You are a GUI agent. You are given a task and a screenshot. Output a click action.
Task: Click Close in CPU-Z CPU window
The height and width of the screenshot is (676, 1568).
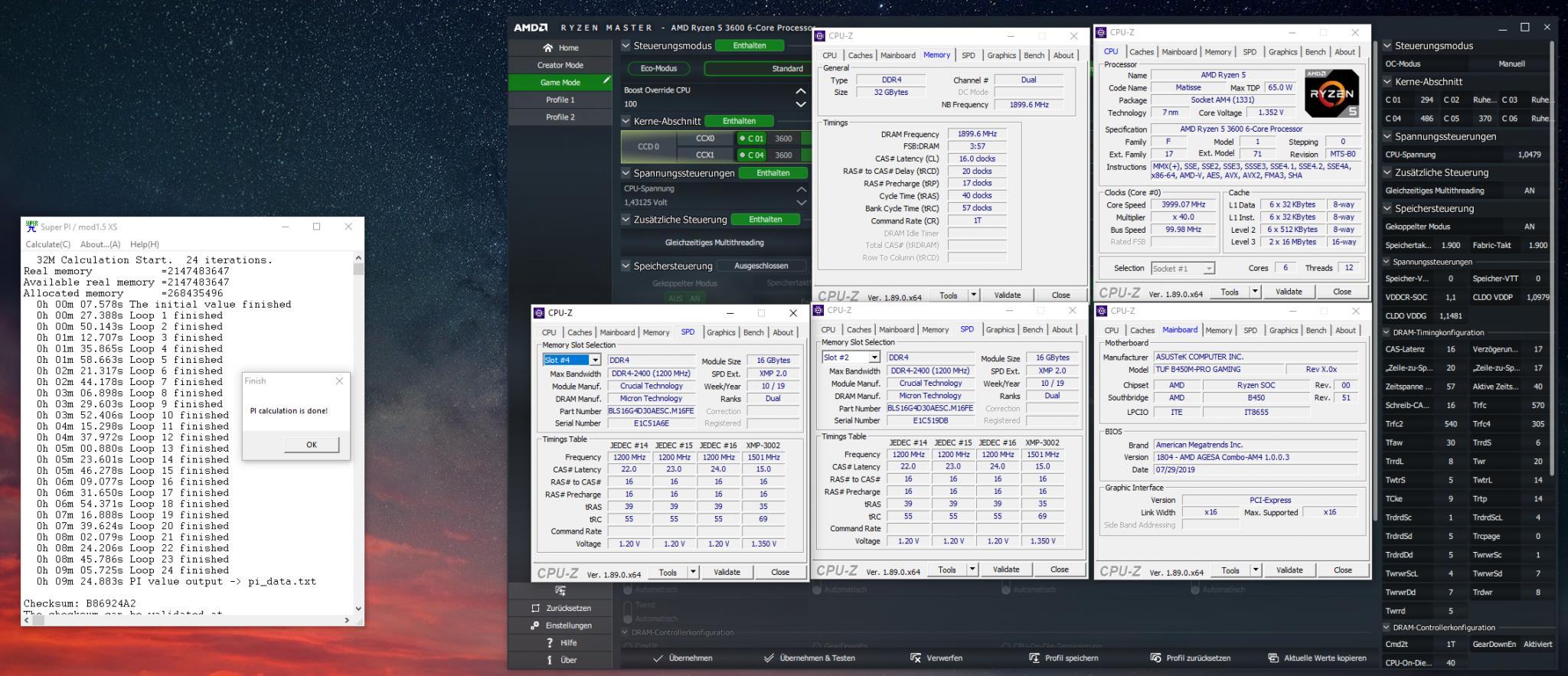pyautogui.click(x=1341, y=292)
